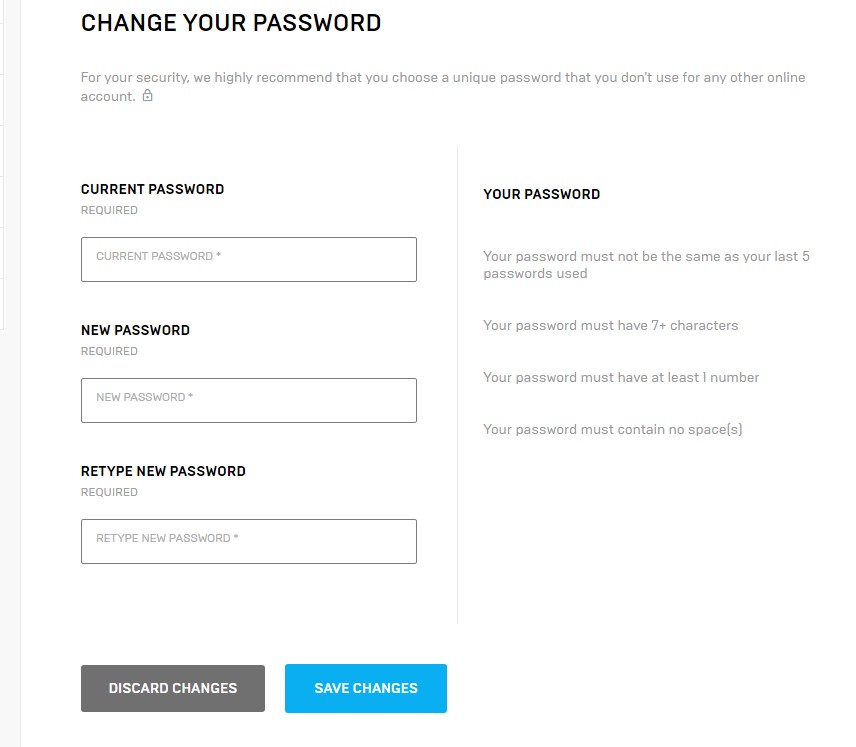Select the no spaces requirement text
The width and height of the screenshot is (856, 747).
613,429
